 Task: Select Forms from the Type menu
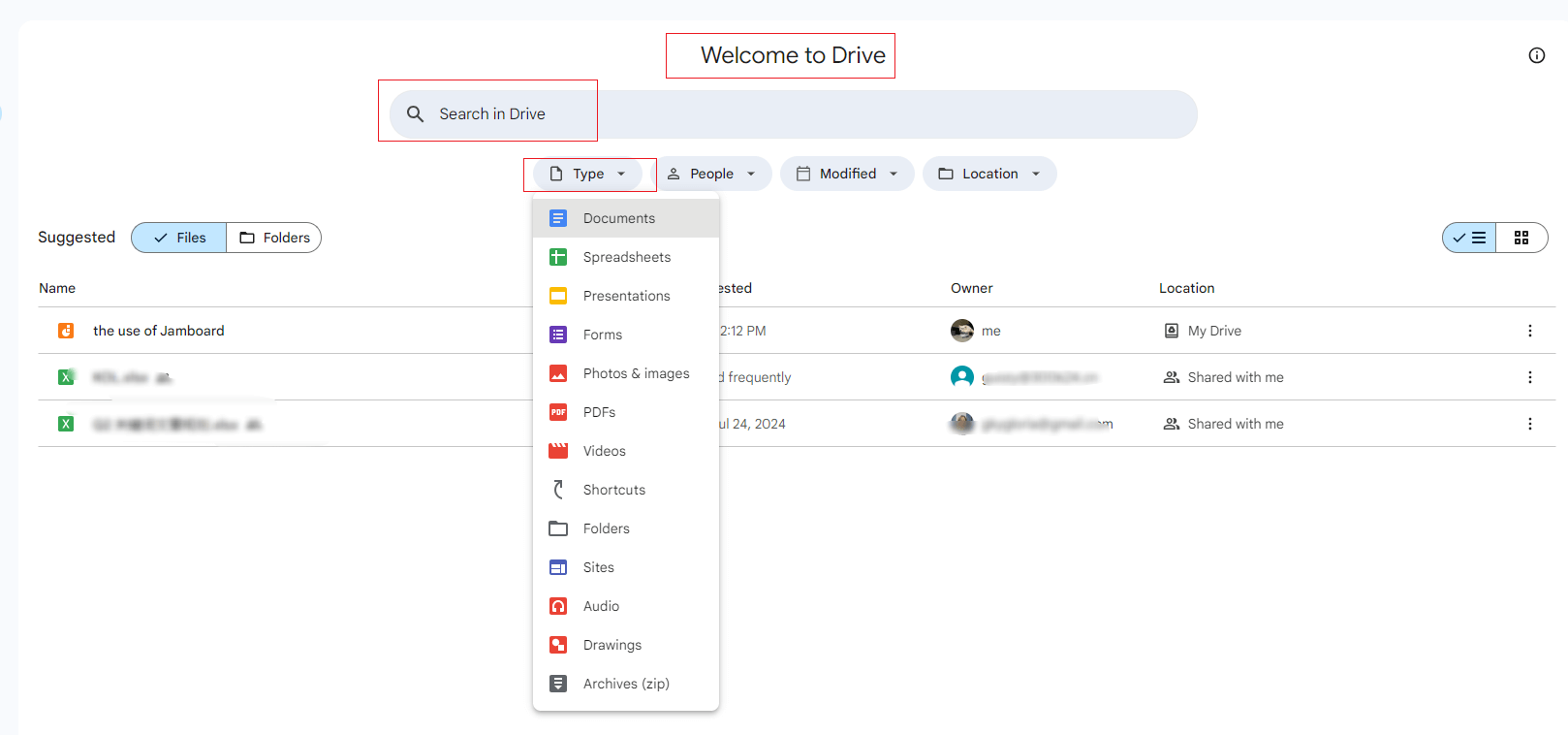pos(626,335)
